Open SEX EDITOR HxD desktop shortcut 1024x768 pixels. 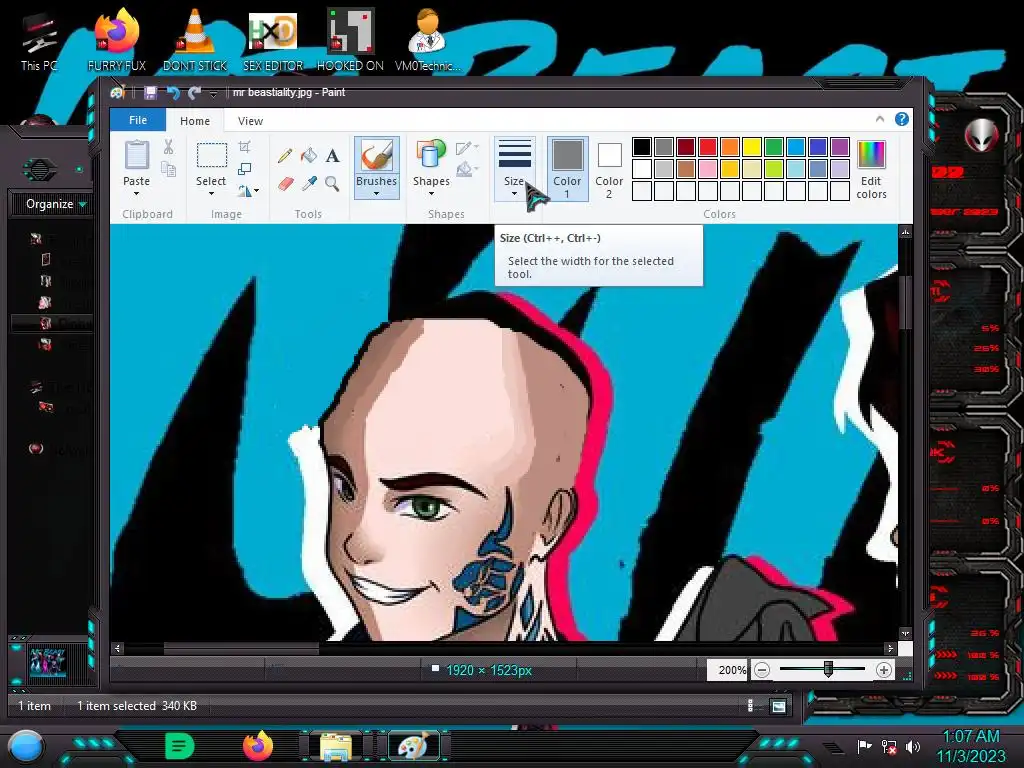[273, 39]
